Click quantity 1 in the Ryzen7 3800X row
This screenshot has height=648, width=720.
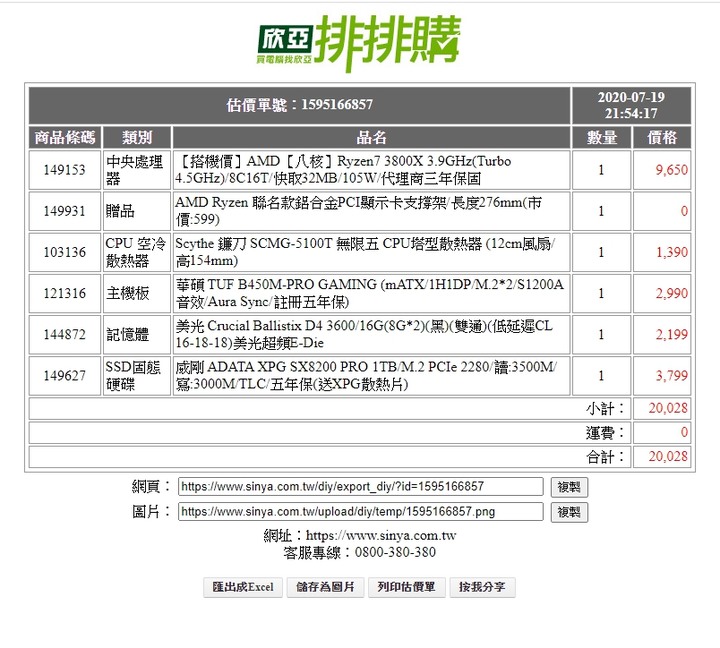pyautogui.click(x=601, y=170)
